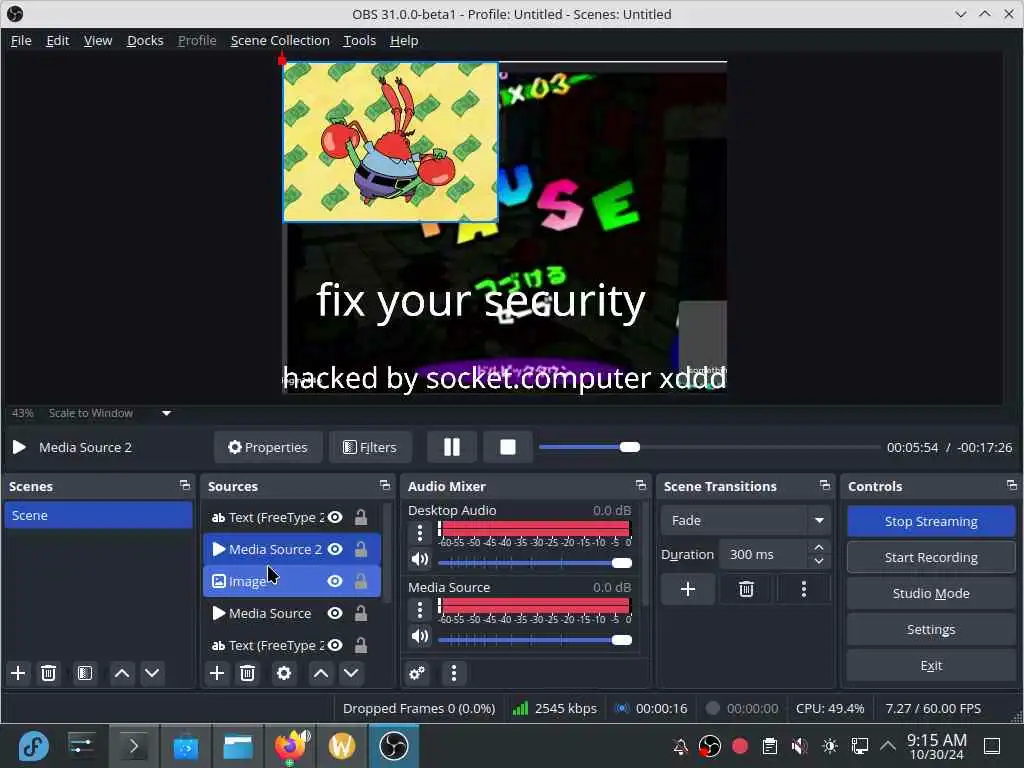Open the Edit menu
The height and width of the screenshot is (768, 1024).
[x=57, y=40]
